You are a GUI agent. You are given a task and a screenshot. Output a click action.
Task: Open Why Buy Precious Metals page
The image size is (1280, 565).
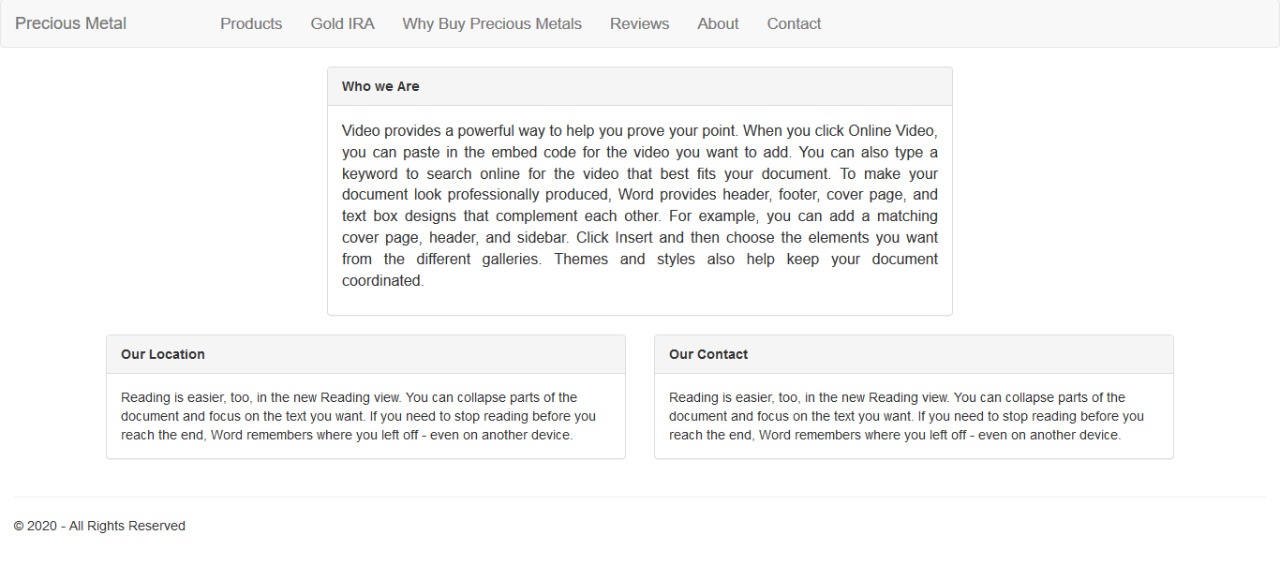(x=492, y=24)
